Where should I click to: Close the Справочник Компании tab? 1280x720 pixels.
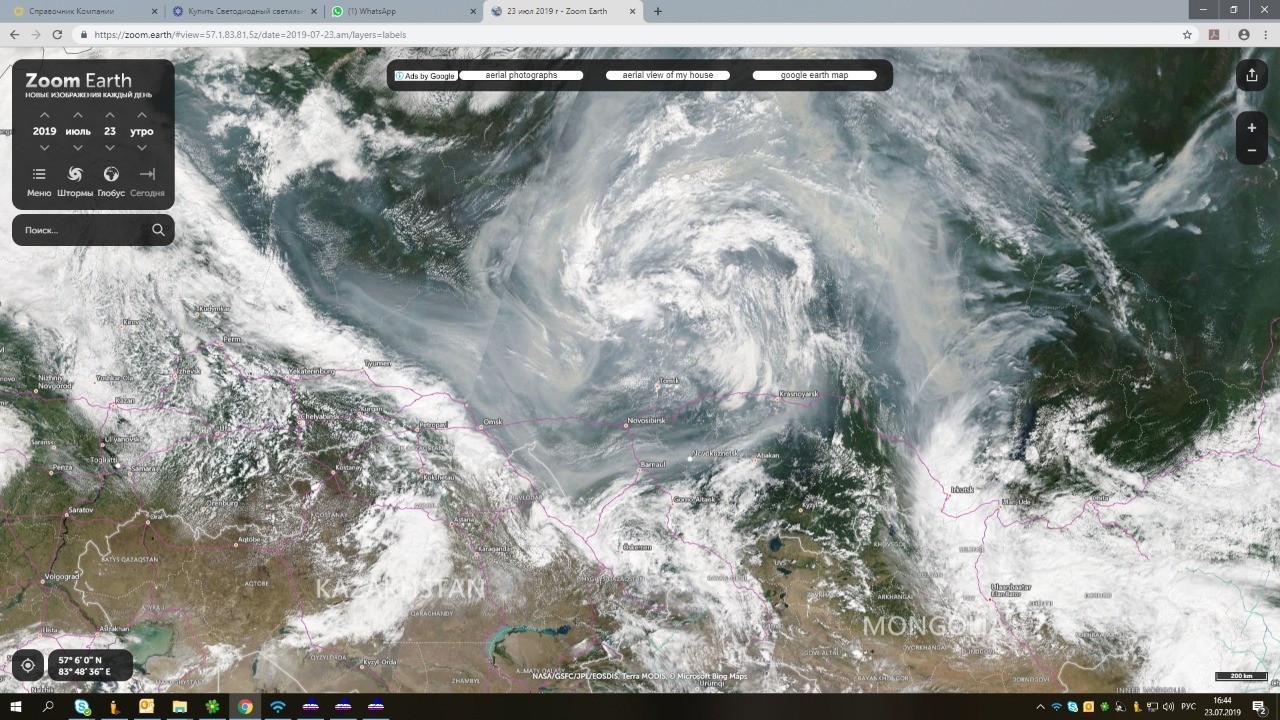tap(154, 11)
